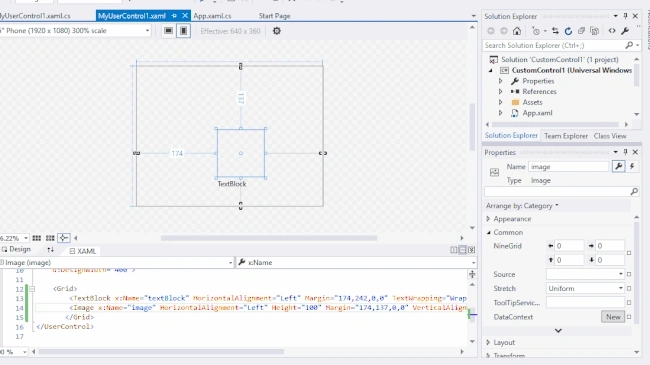650x365 pixels.
Task: Pin the Solution Explorer panel
Action: [625, 16]
